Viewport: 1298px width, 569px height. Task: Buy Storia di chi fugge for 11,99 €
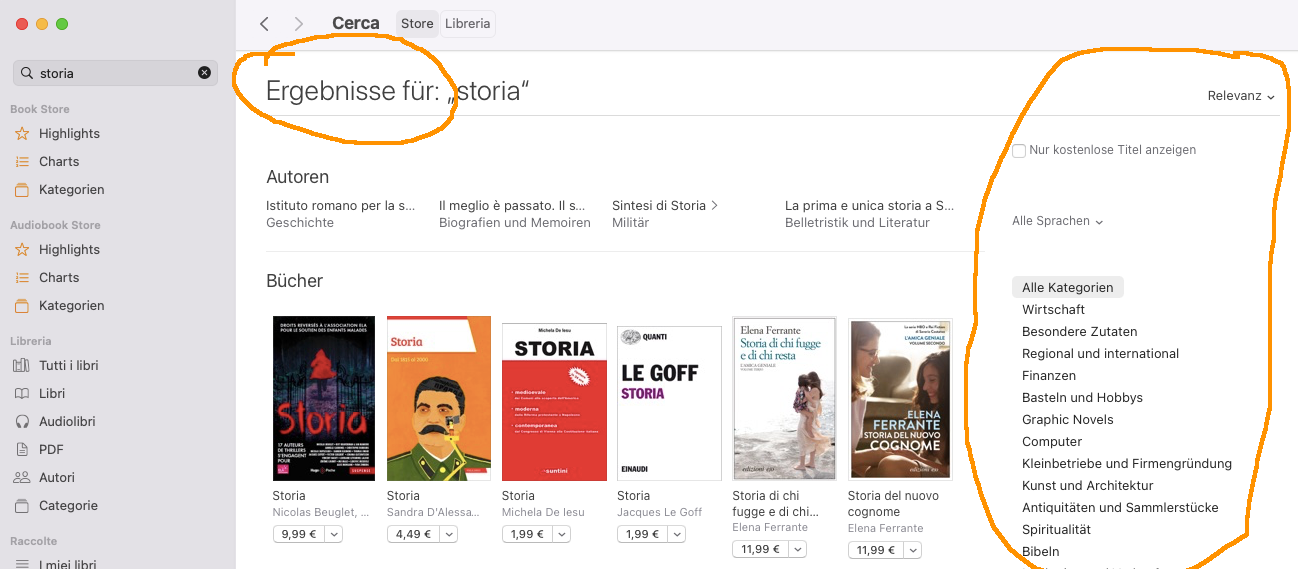(x=761, y=549)
